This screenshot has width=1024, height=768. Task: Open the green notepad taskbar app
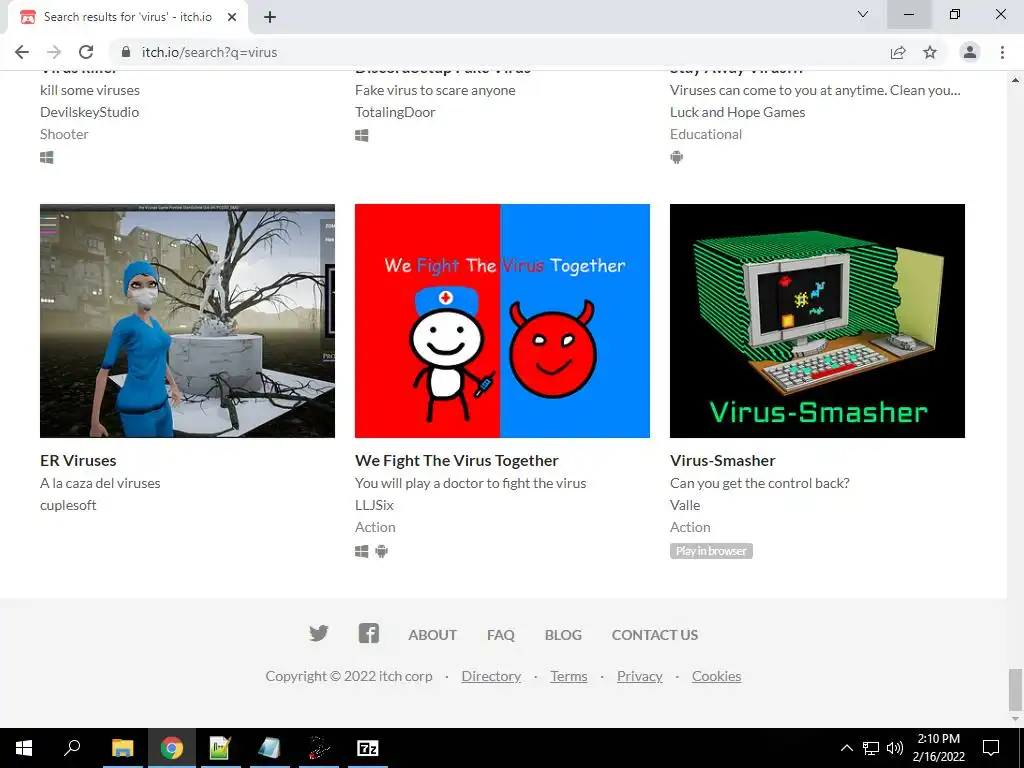coord(220,748)
